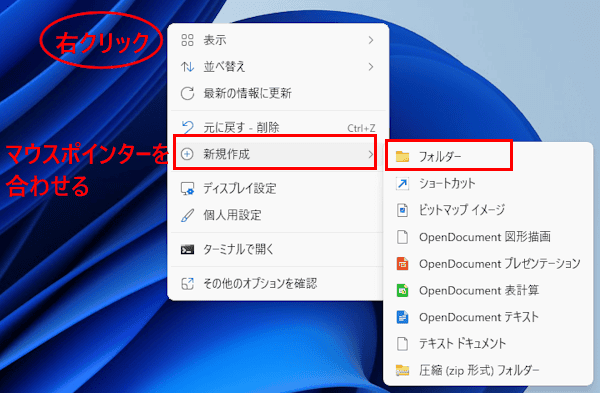Click the plus icon beside 新規作成

point(187,154)
